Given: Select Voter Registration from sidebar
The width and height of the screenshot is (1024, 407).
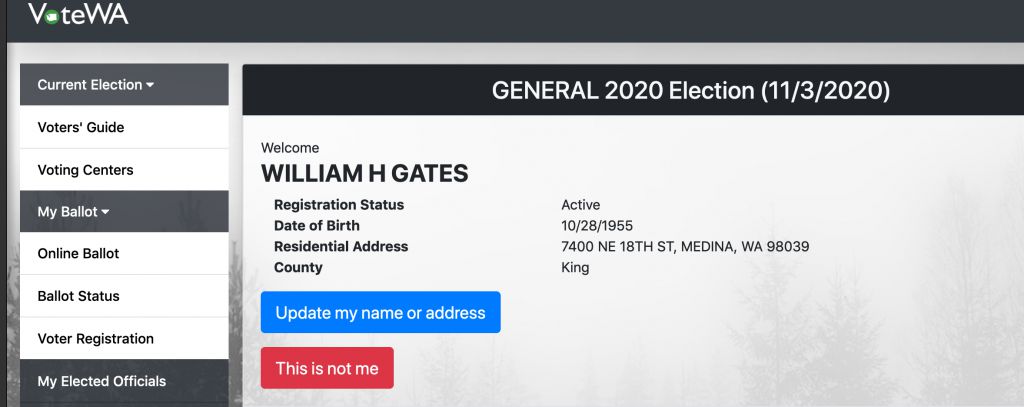Looking at the screenshot, I should 124,338.
